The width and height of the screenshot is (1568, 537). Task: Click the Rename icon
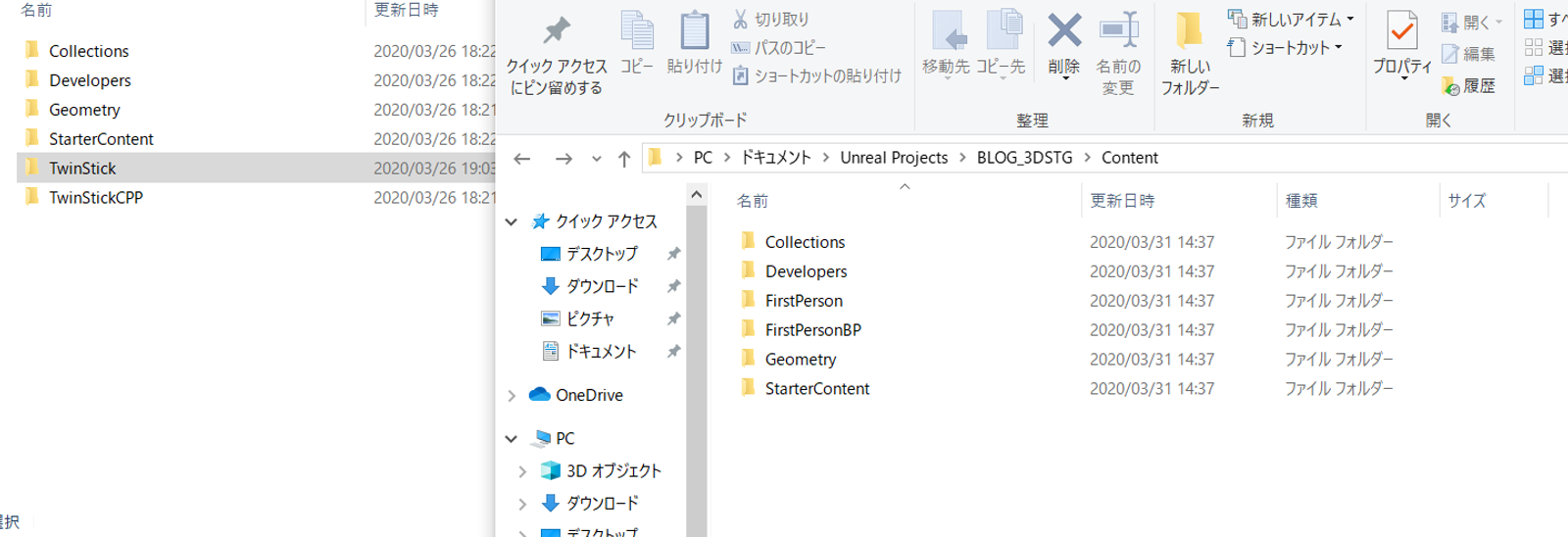(x=1118, y=30)
